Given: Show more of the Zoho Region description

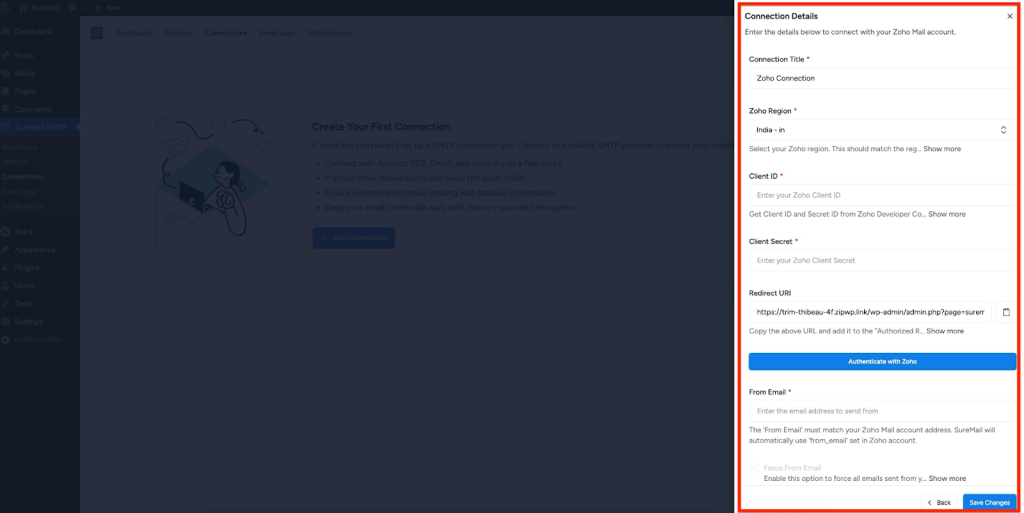Looking at the screenshot, I should tap(942, 149).
